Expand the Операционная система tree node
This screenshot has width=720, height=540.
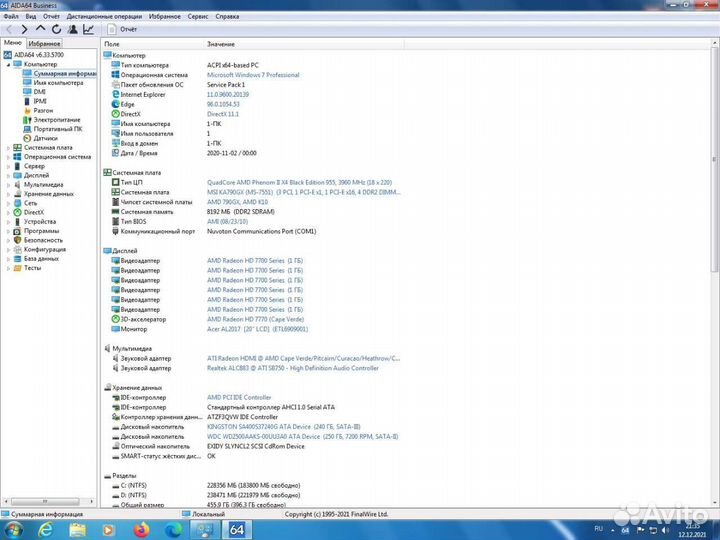point(8,157)
